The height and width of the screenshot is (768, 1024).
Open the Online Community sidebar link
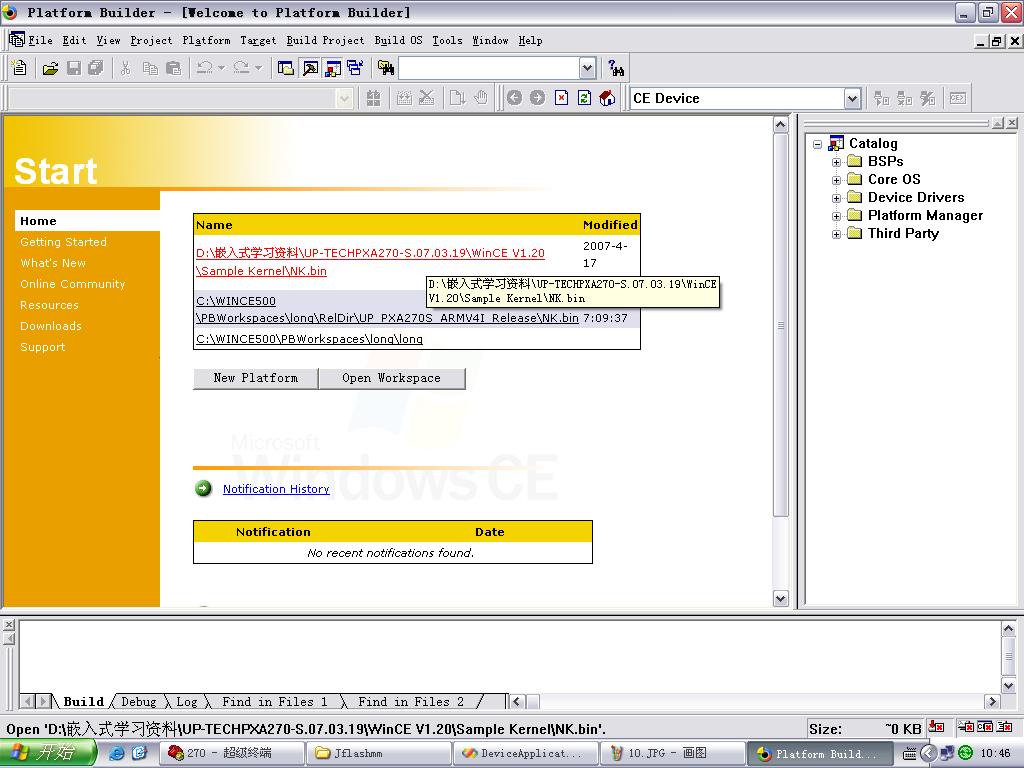click(x=72, y=284)
